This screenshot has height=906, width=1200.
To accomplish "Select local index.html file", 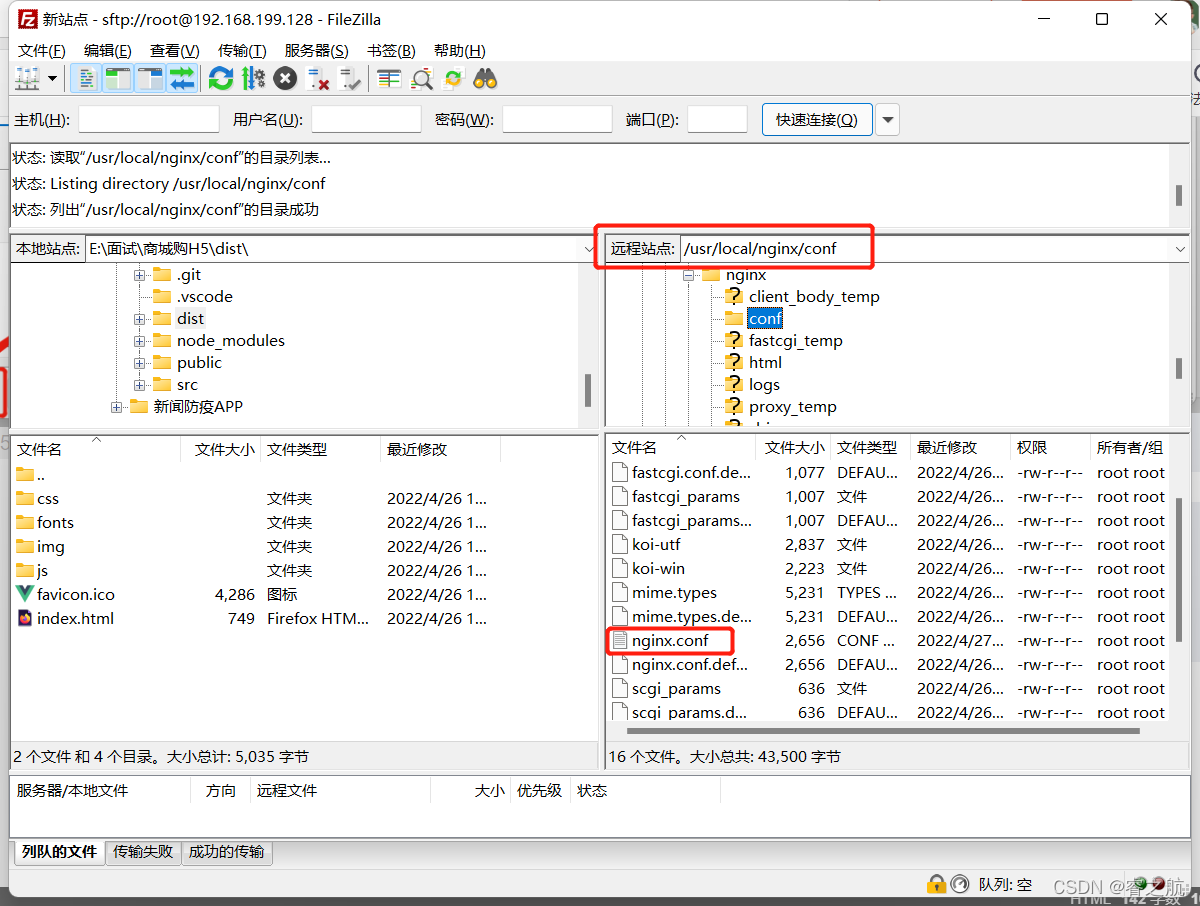I will pyautogui.click(x=75, y=619).
